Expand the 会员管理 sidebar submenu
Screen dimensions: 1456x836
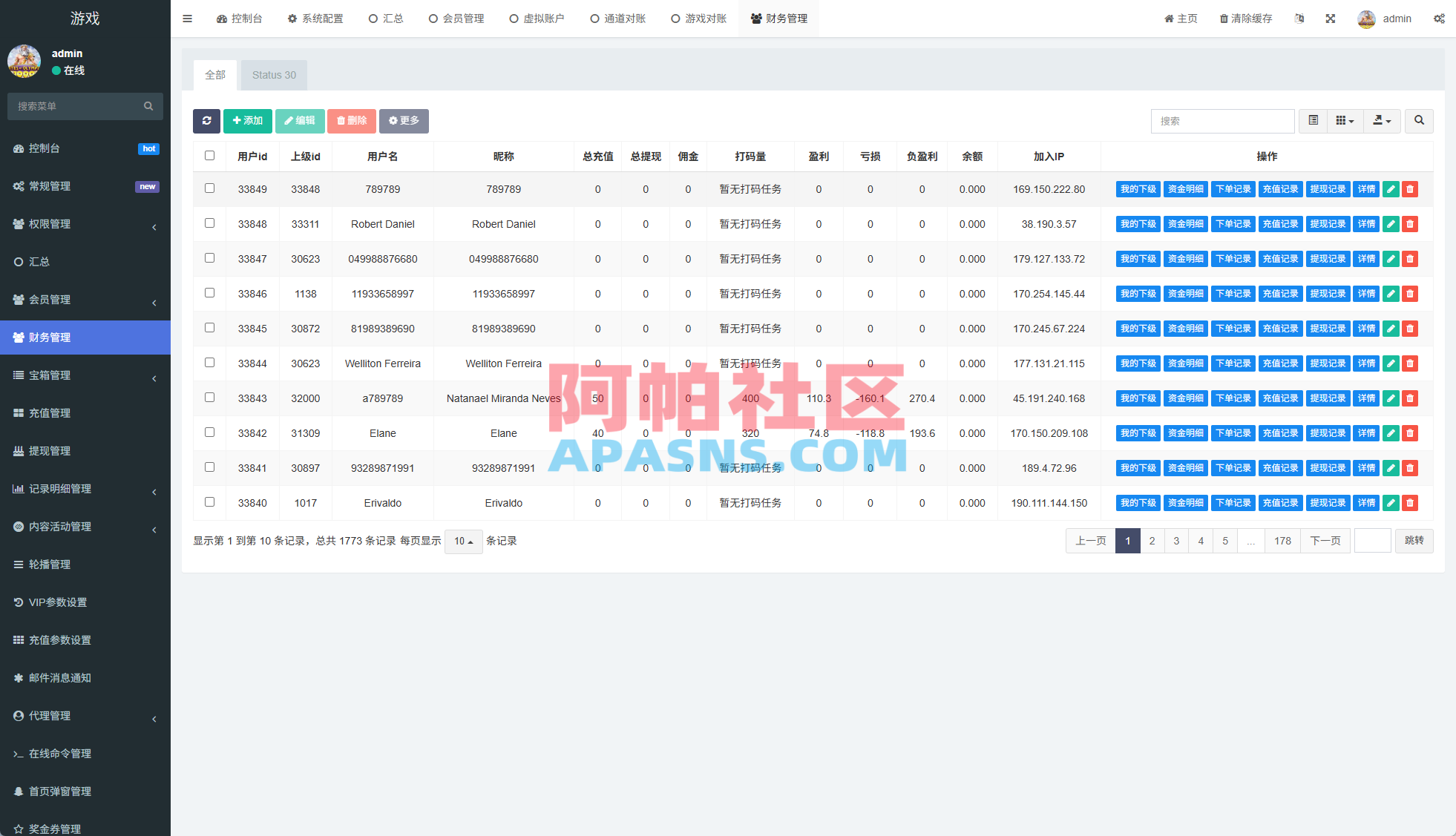(85, 300)
